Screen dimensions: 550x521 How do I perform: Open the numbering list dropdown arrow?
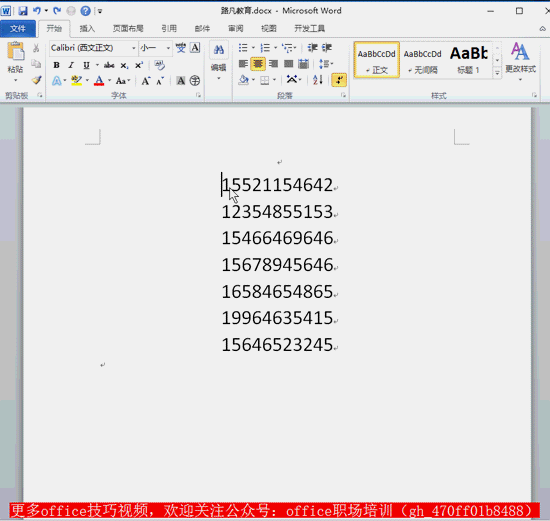tap(275, 48)
